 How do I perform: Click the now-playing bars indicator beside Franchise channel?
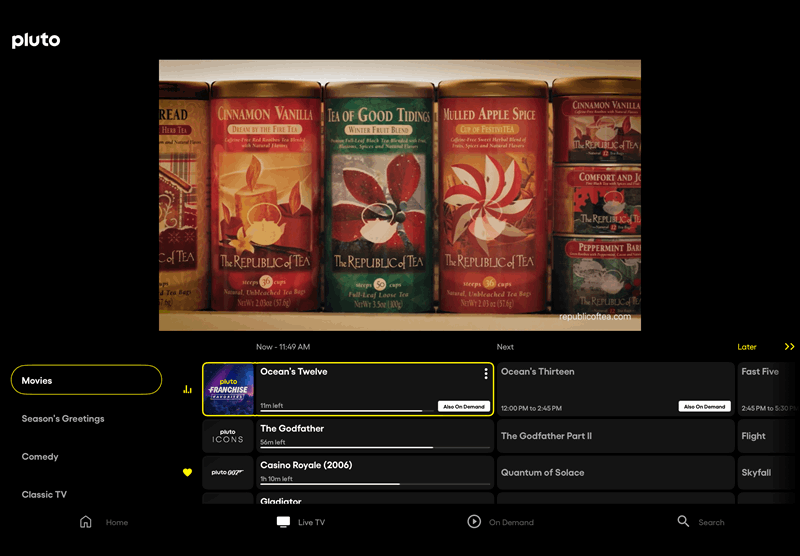point(187,390)
